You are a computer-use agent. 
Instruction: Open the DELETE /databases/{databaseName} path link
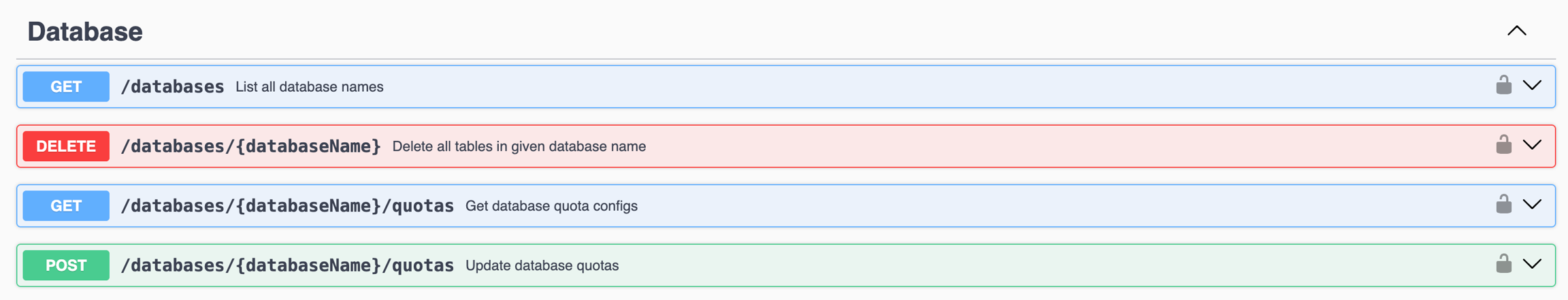[x=250, y=146]
